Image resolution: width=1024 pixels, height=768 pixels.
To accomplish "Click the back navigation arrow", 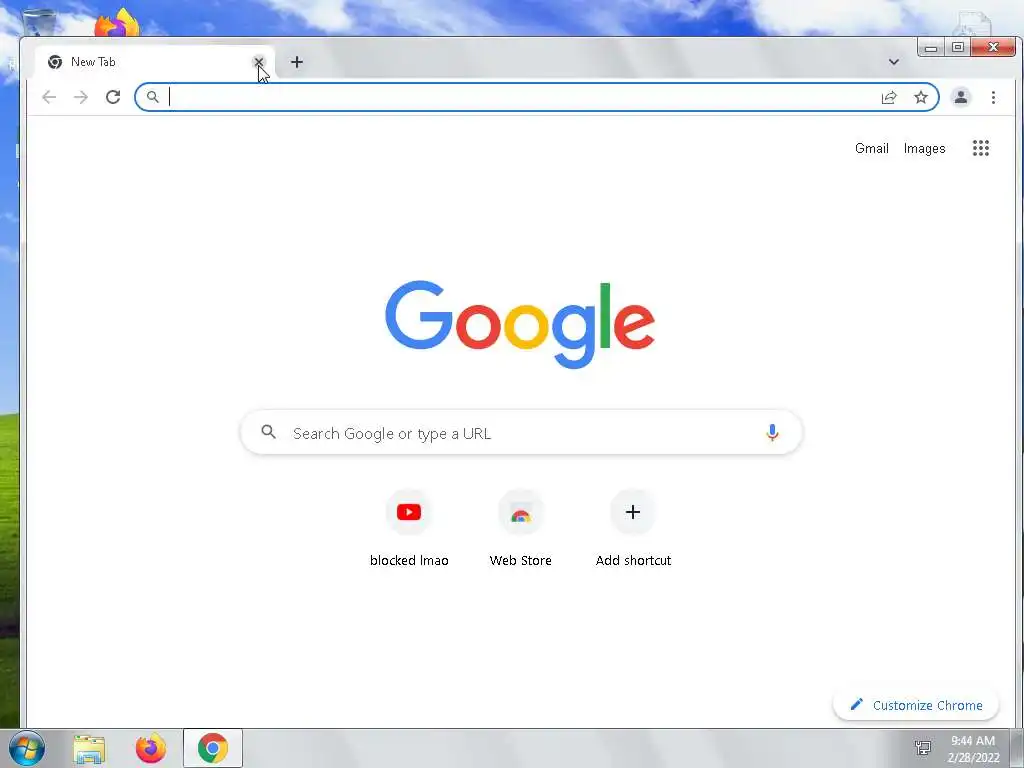I will pyautogui.click(x=49, y=97).
